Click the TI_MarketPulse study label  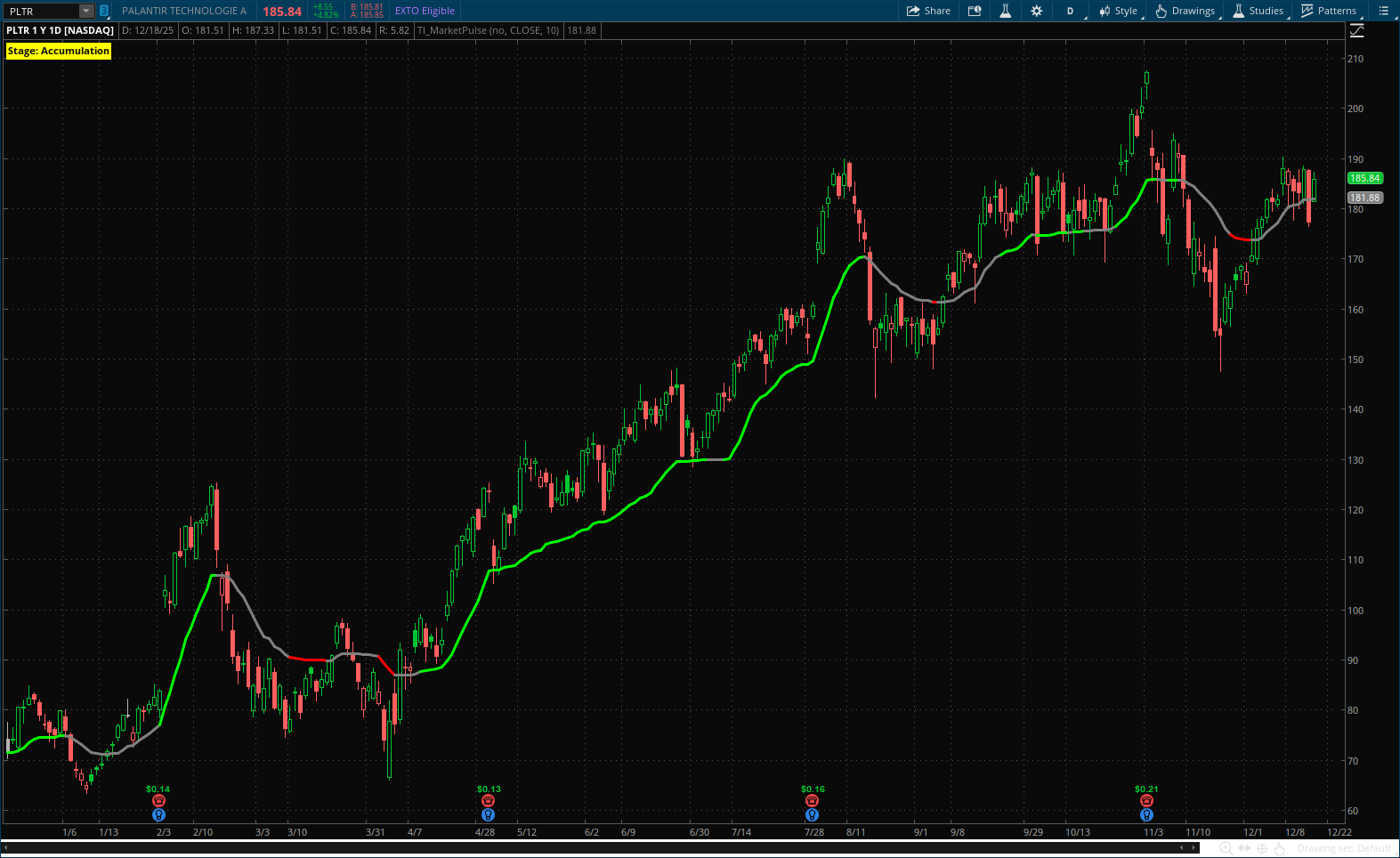[489, 30]
